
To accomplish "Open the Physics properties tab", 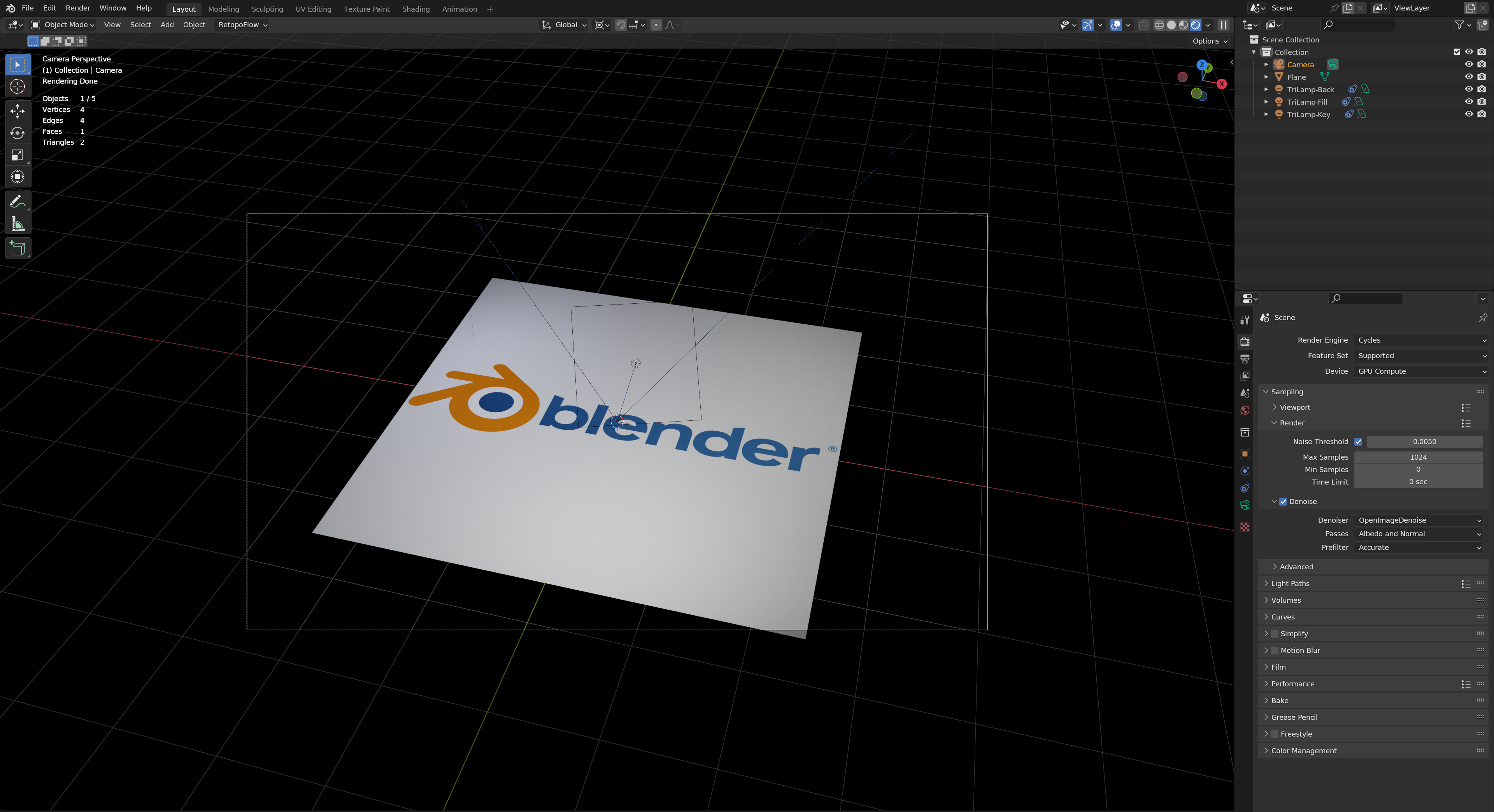I will click(1245, 471).
